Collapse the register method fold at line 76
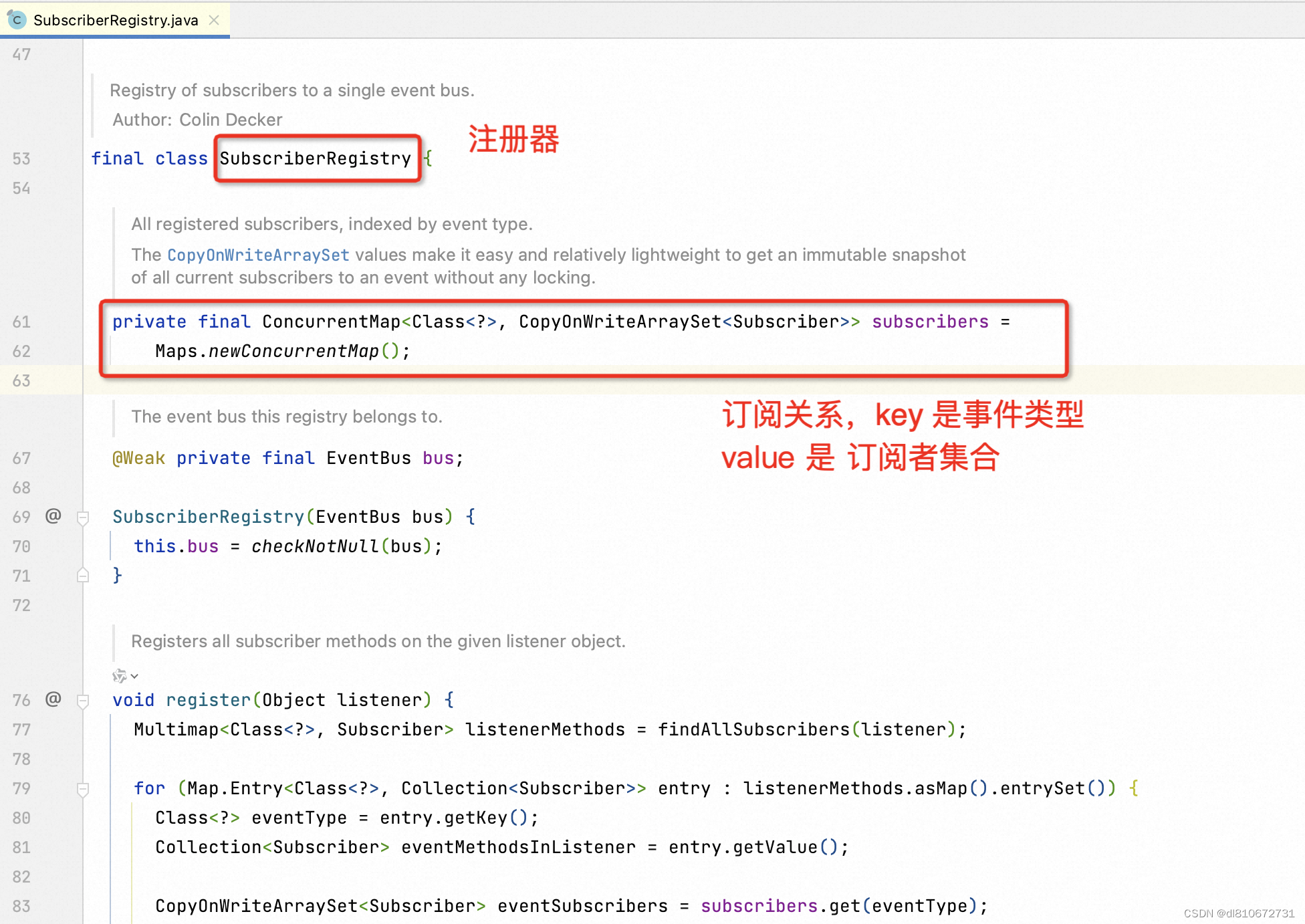The width and height of the screenshot is (1305, 924). pyautogui.click(x=83, y=701)
